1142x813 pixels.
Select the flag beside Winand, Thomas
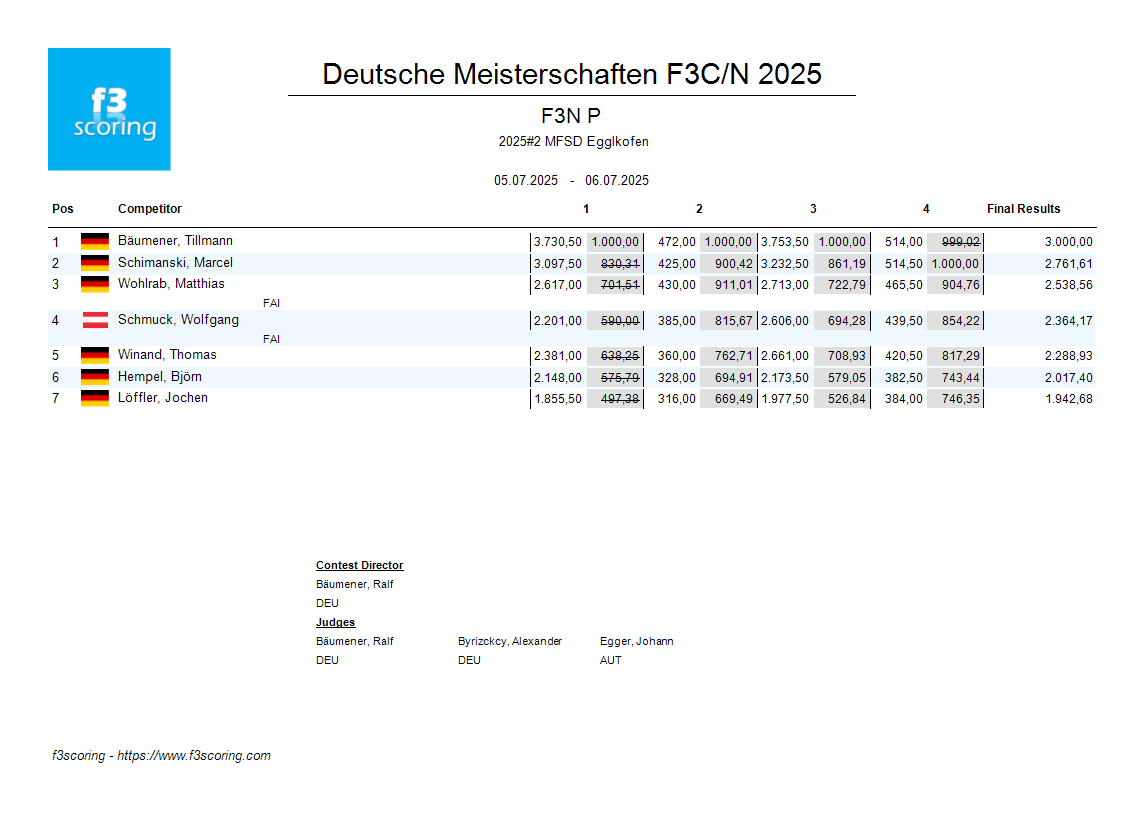(x=95, y=355)
